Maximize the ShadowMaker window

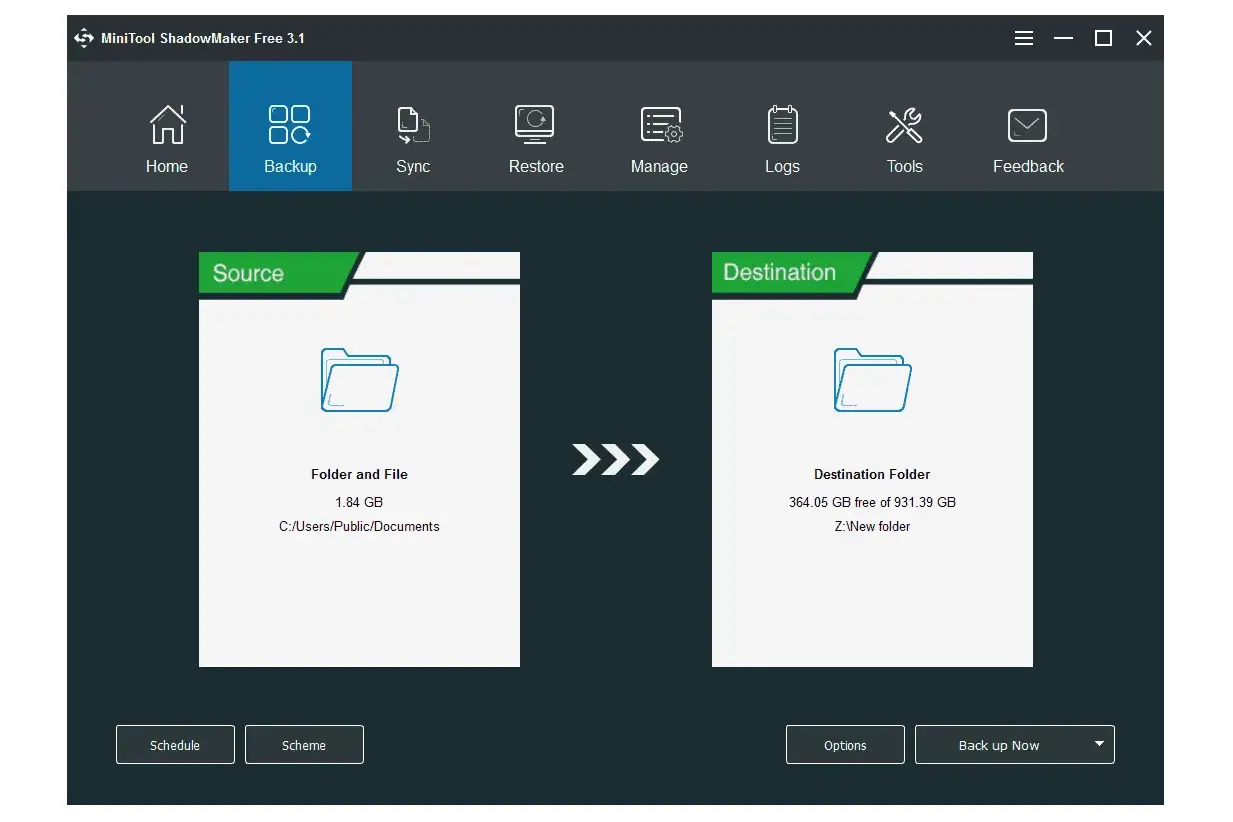[1104, 38]
